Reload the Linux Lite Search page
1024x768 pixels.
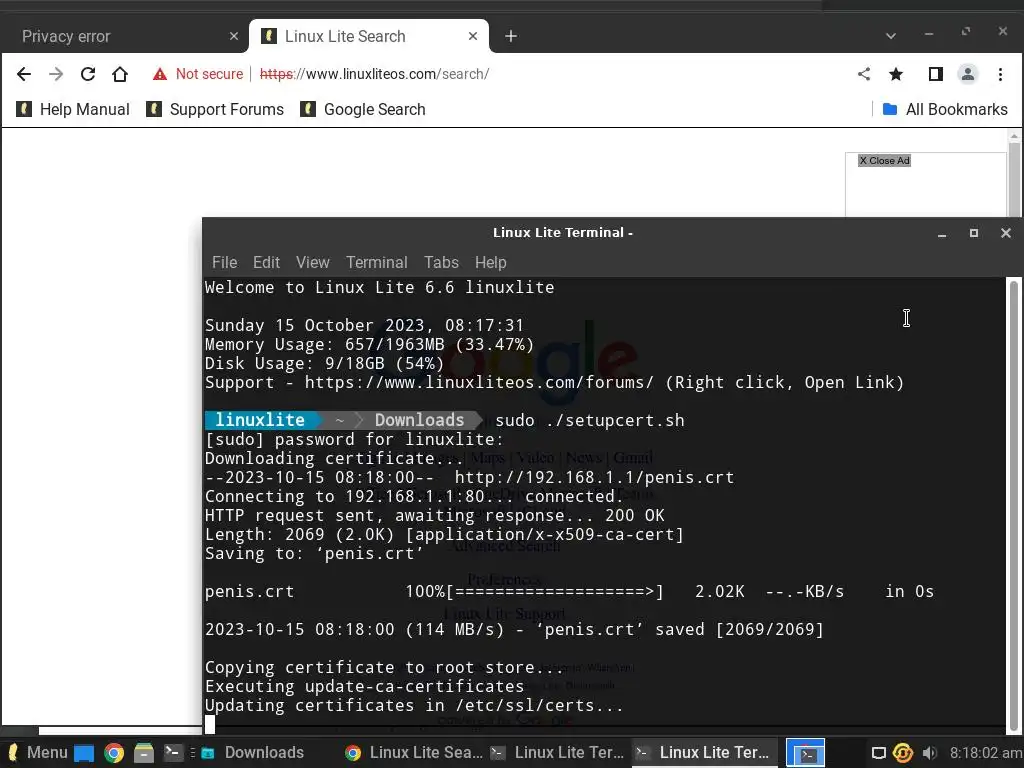pyautogui.click(x=88, y=74)
